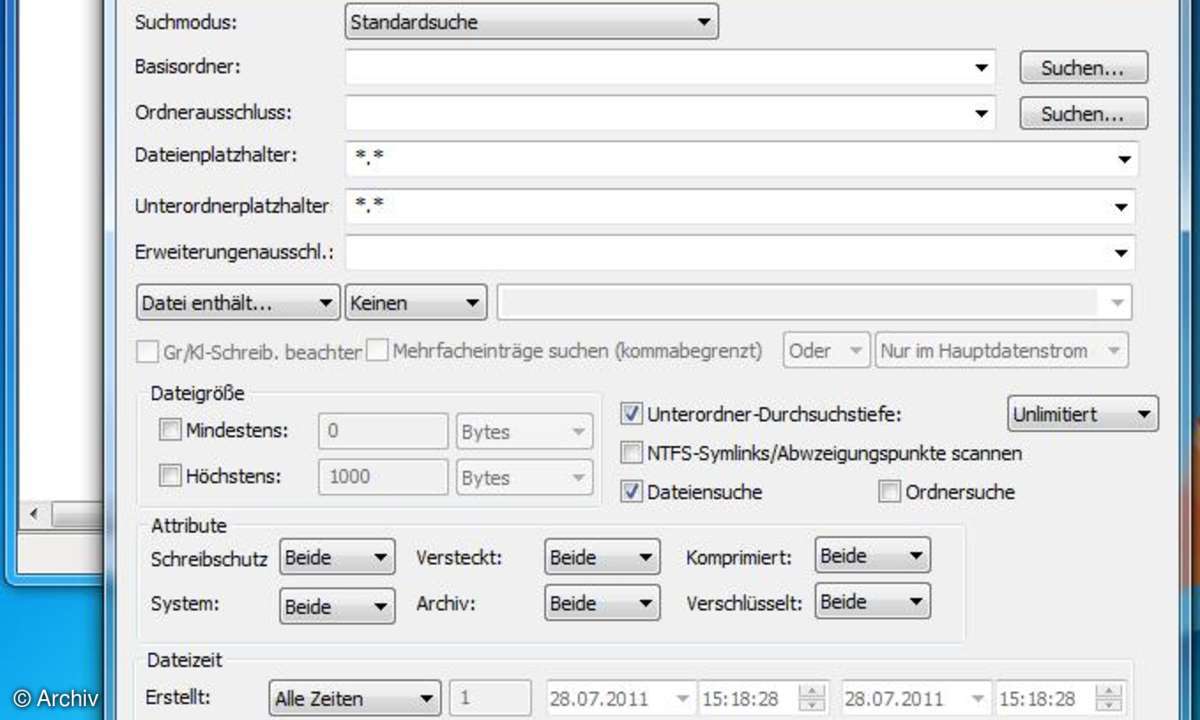
Task: Toggle the Mindestens file size checkbox
Action: (x=170, y=431)
